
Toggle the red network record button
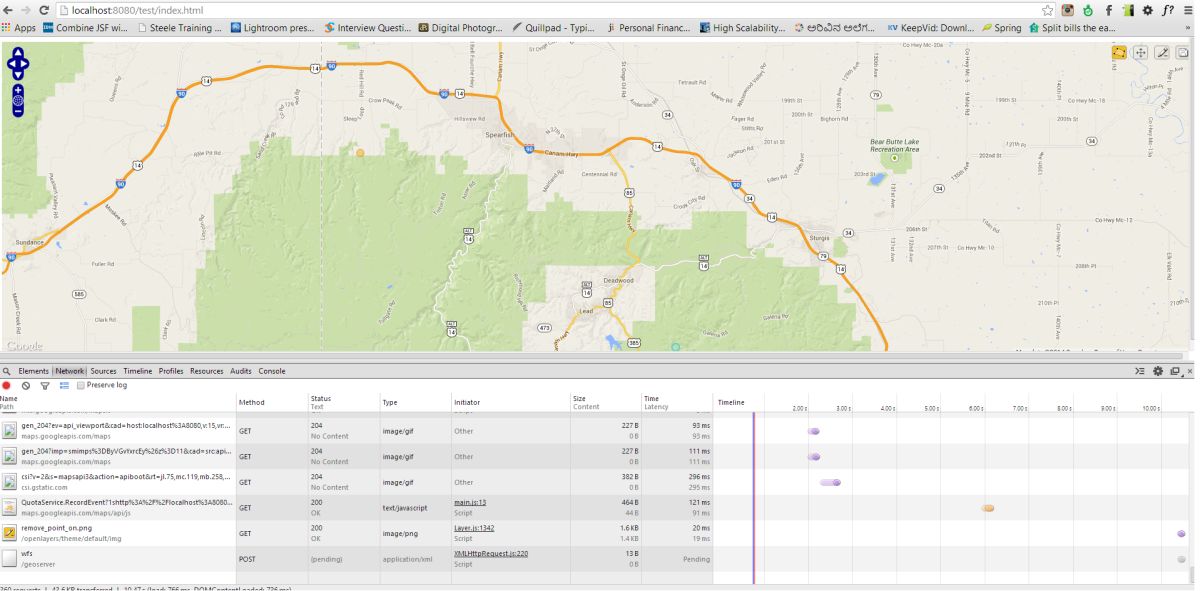pos(7,385)
